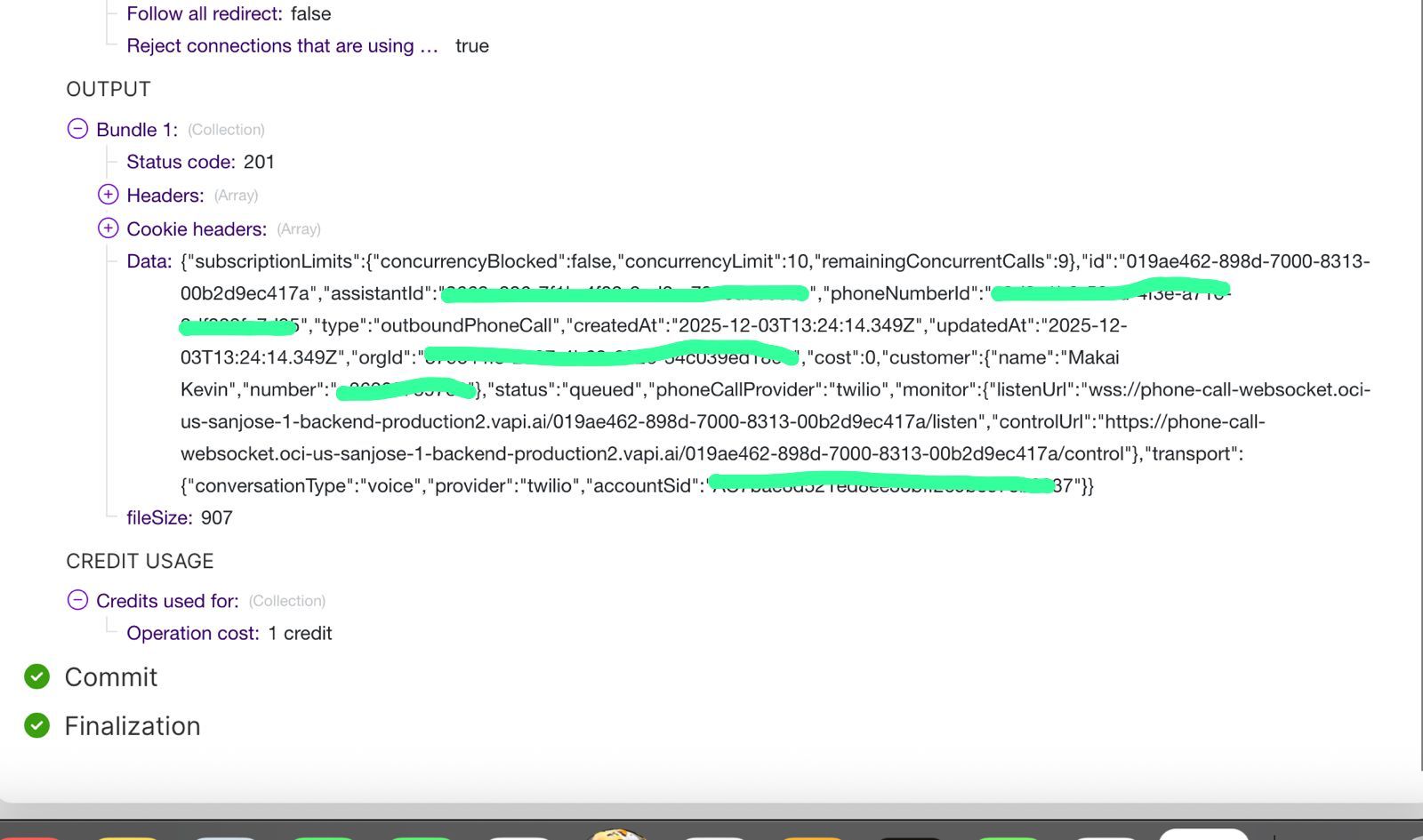1423x840 pixels.
Task: Select the Commit step label
Action: click(111, 676)
